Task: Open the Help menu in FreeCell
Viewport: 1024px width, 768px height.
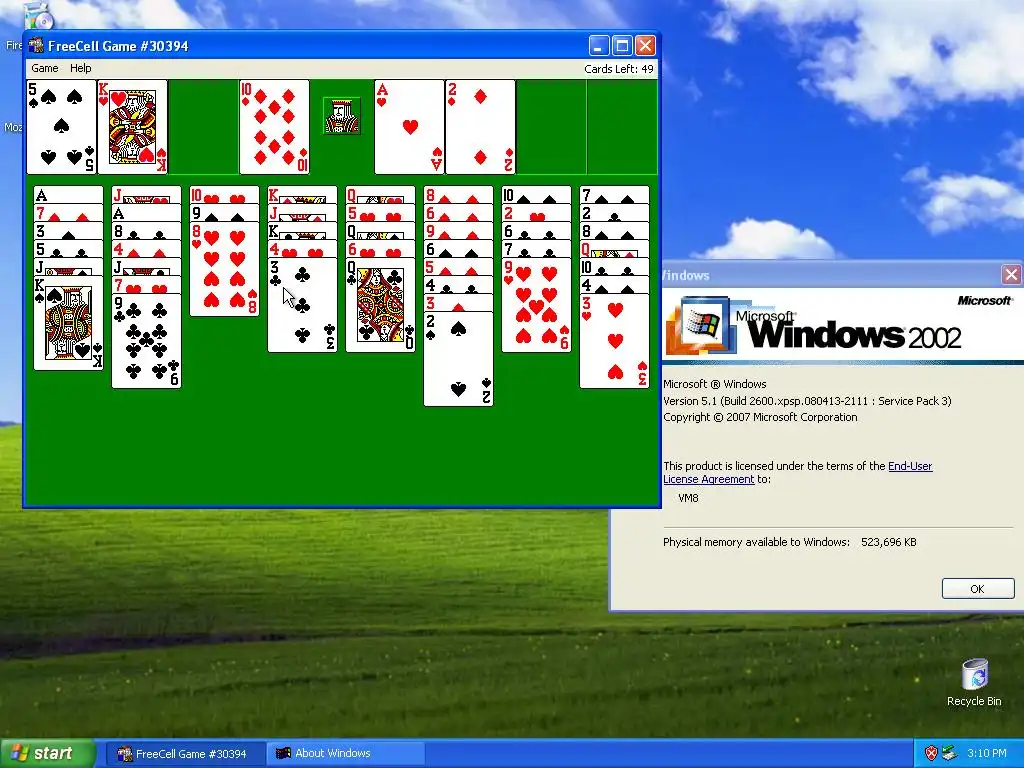Action: [80, 68]
